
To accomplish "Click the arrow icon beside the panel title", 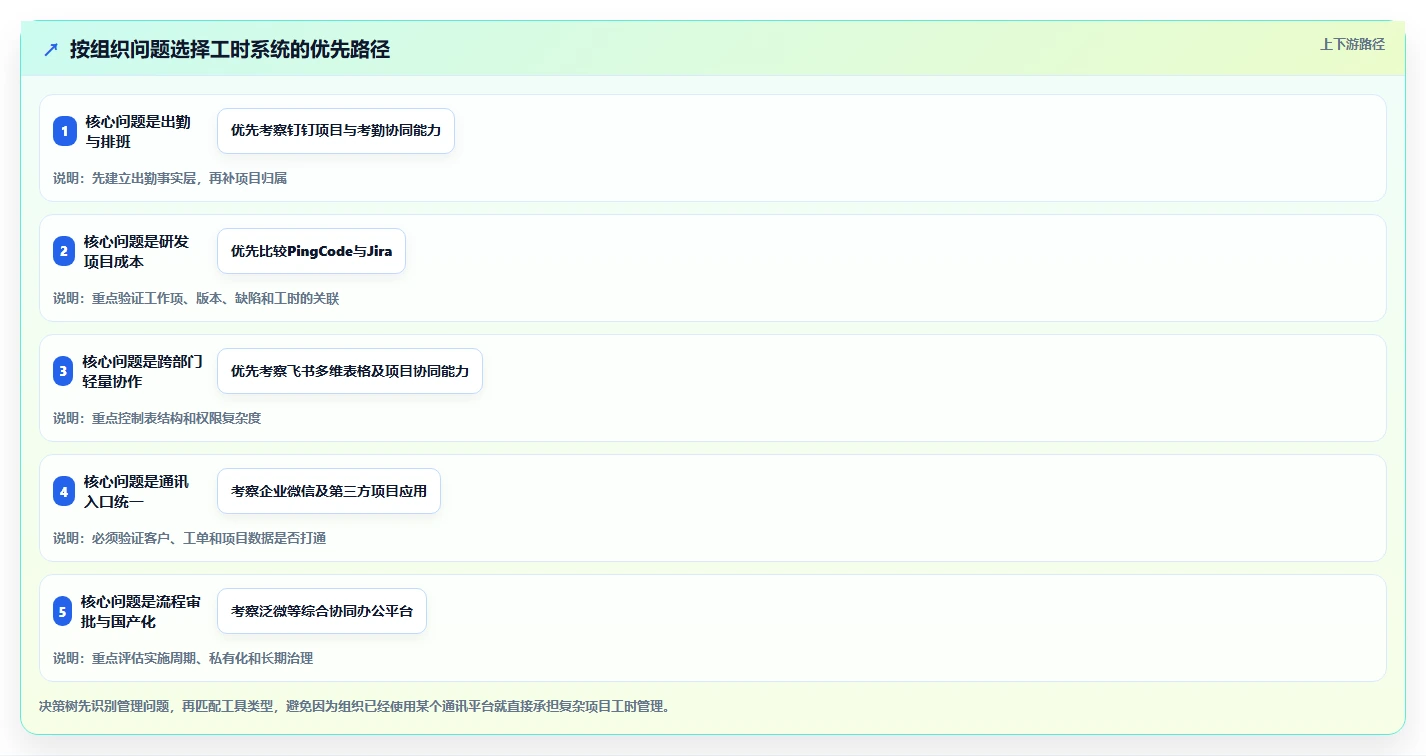I will 51,50.
